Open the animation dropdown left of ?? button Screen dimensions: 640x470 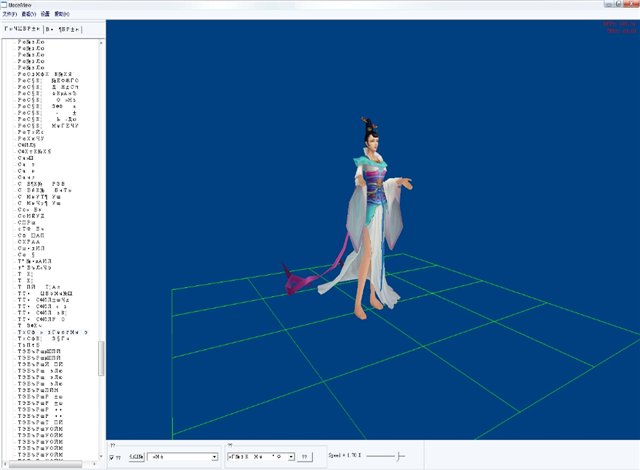coord(261,457)
